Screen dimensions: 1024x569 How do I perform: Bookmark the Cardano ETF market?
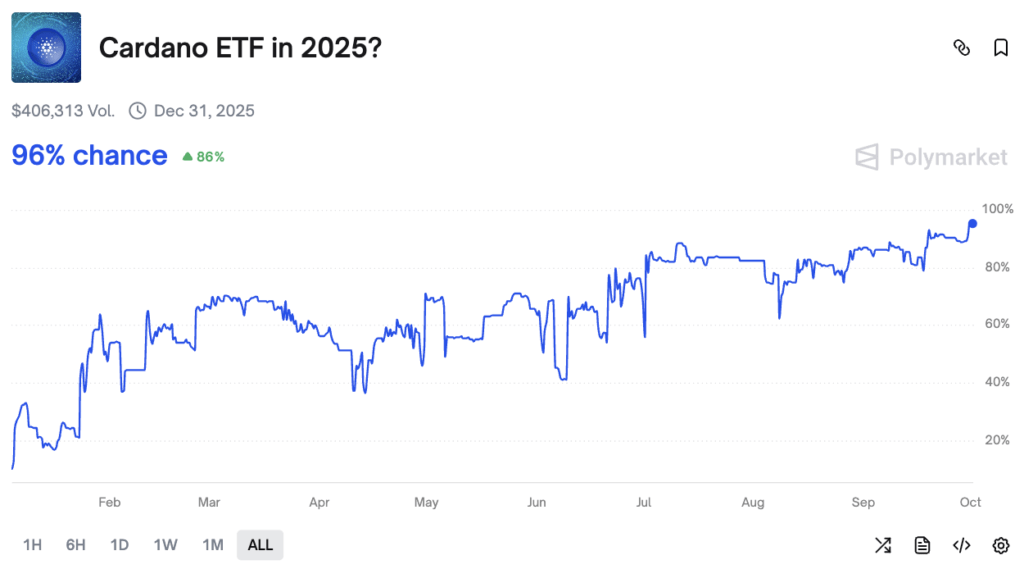click(x=1000, y=48)
